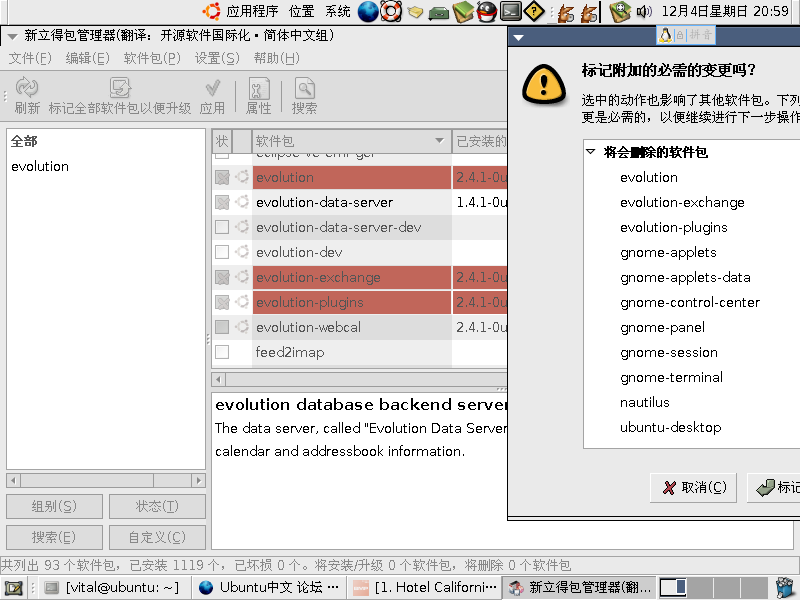Open the 设置(S) menu
800x600 pixels.
click(217, 58)
